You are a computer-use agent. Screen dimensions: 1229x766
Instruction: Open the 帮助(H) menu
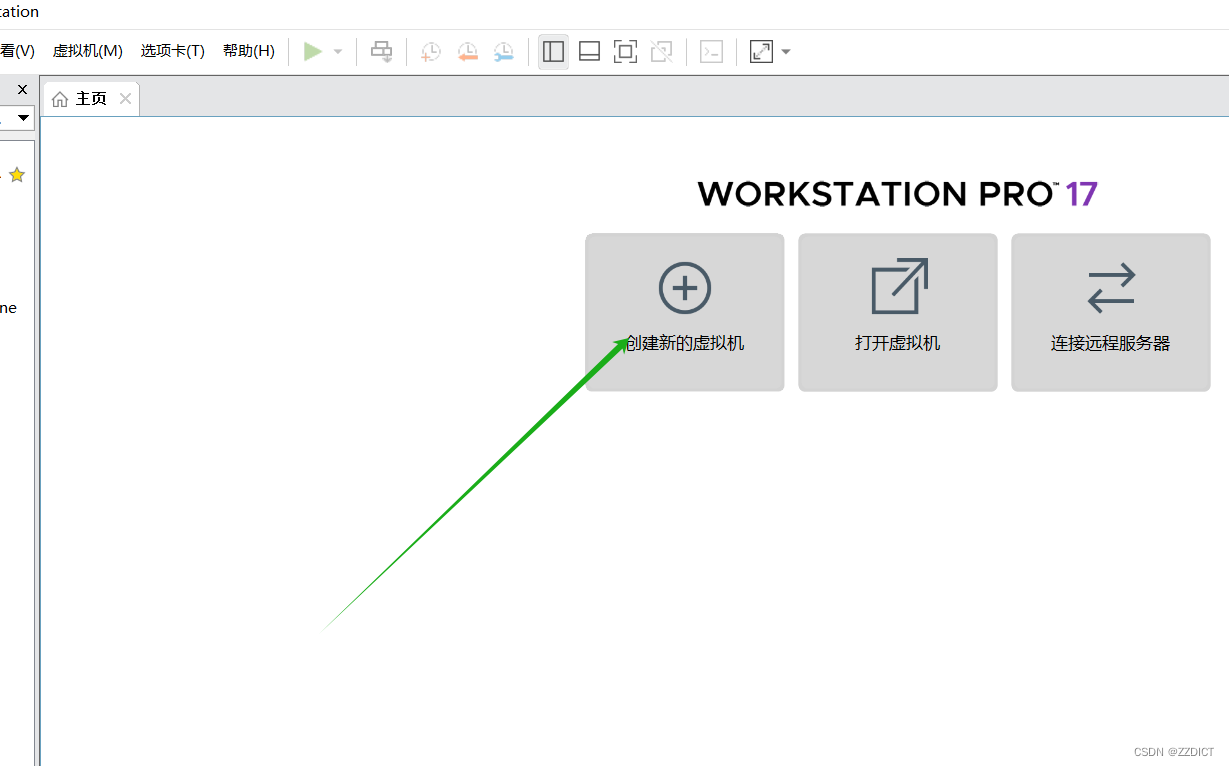(249, 51)
